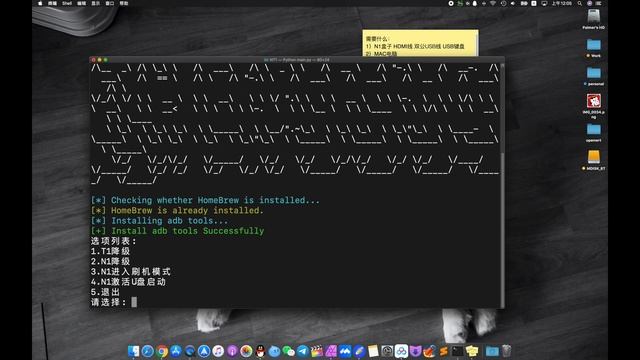
Task: Click the '3.N1进入刷机模式' option line
Action: [x=131, y=271]
